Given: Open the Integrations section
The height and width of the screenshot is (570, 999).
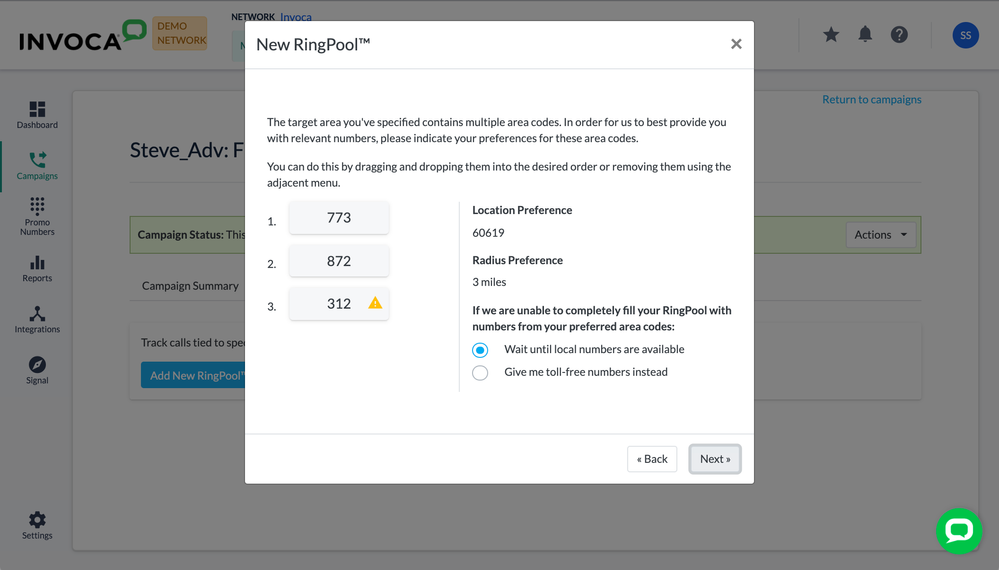Looking at the screenshot, I should click(x=37, y=320).
